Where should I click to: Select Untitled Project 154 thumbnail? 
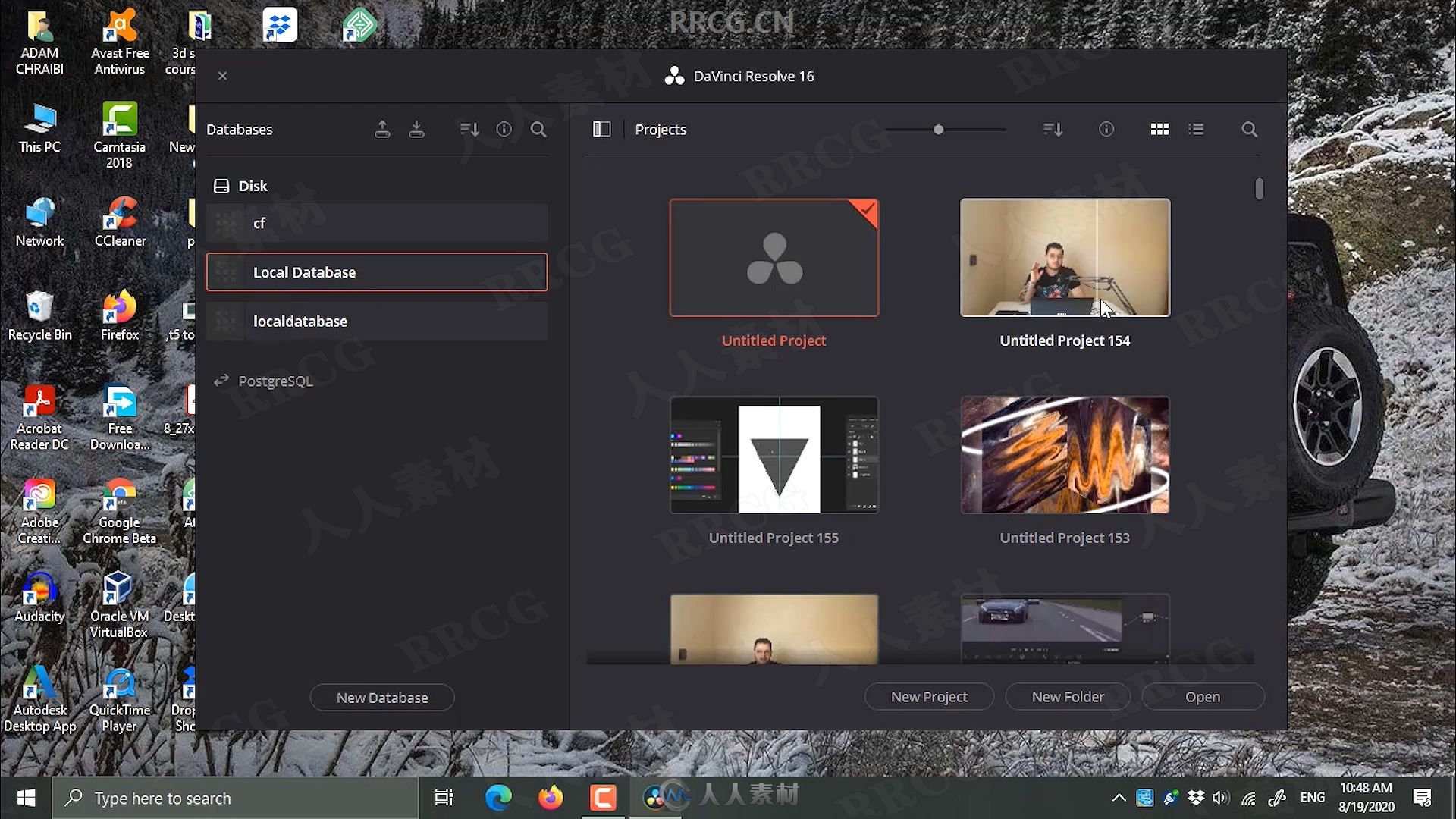tap(1065, 258)
